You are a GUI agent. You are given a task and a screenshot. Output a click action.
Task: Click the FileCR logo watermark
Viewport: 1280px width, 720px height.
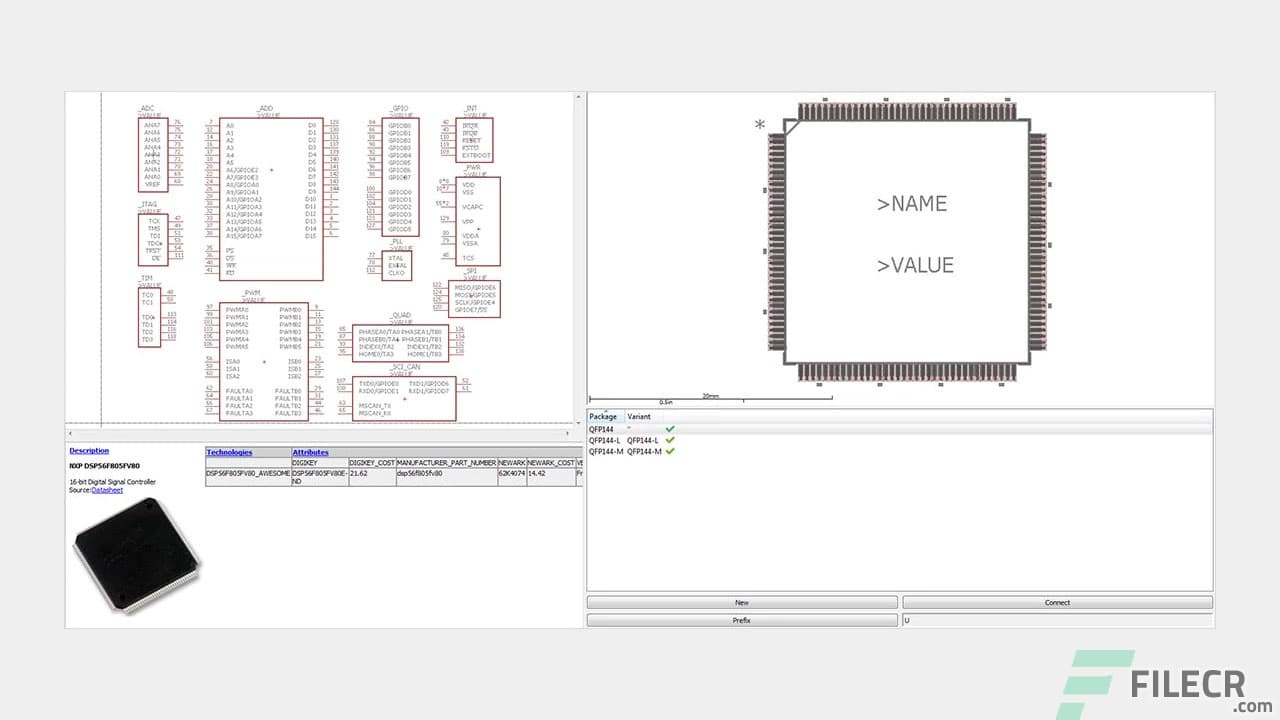click(1174, 684)
